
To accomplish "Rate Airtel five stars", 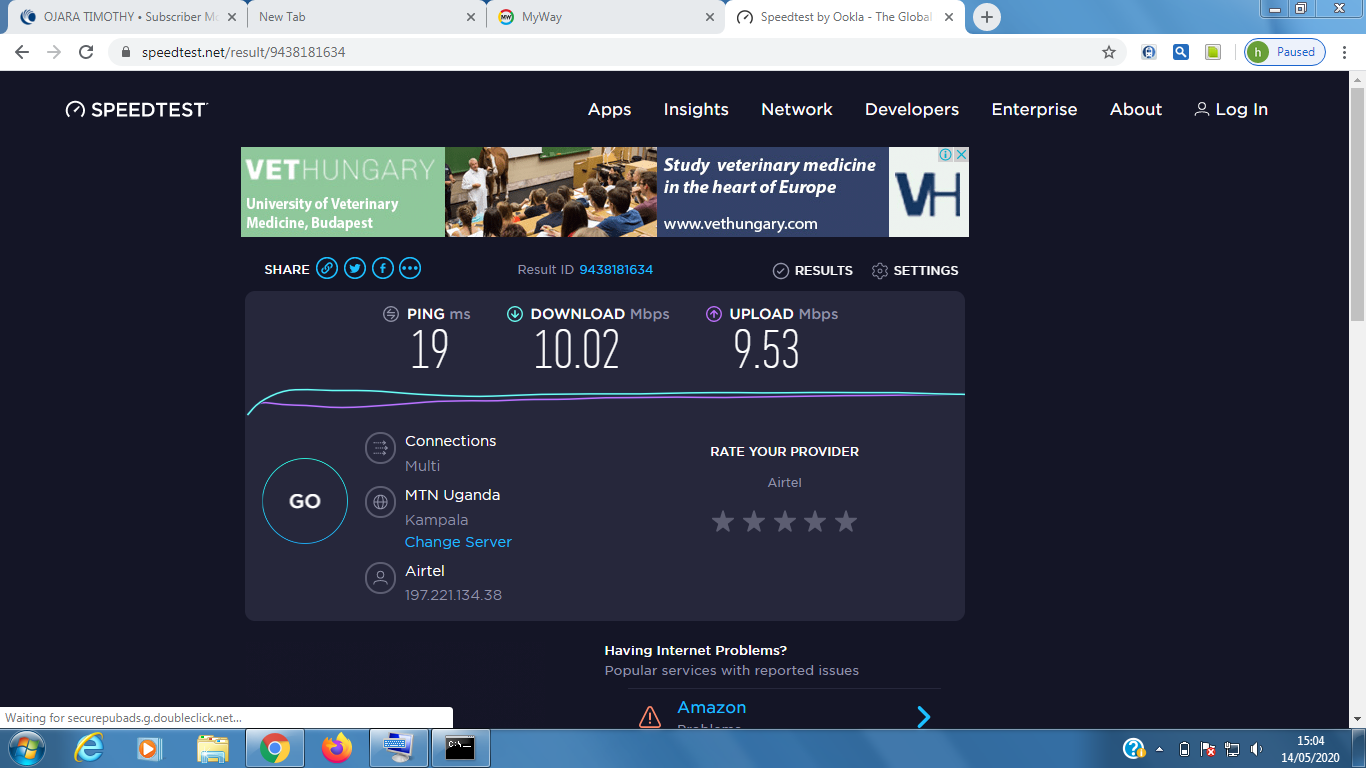I will [x=846, y=521].
